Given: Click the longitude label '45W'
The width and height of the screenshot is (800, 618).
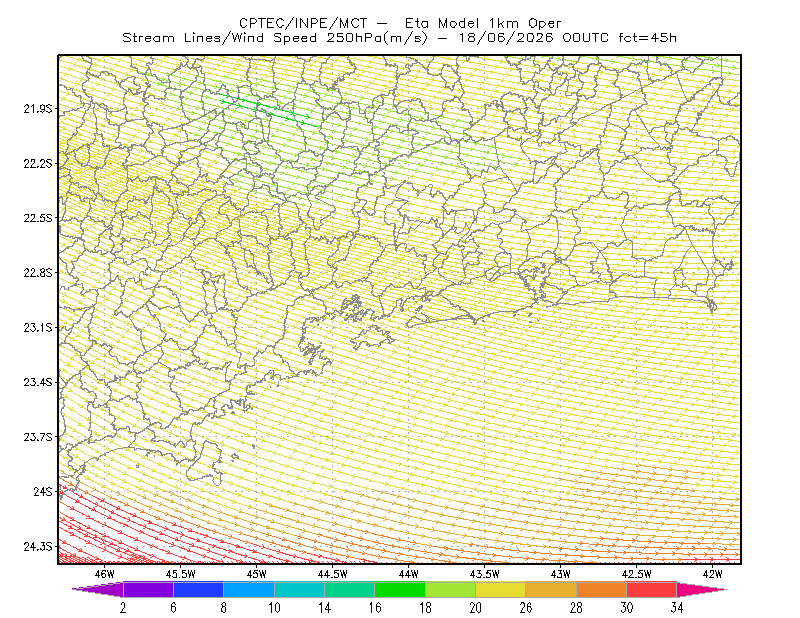Looking at the screenshot, I should pos(257,574).
